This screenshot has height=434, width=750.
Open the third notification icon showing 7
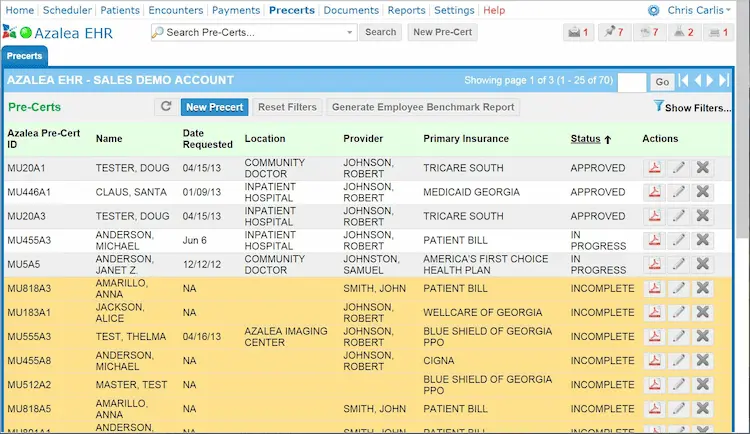[650, 32]
